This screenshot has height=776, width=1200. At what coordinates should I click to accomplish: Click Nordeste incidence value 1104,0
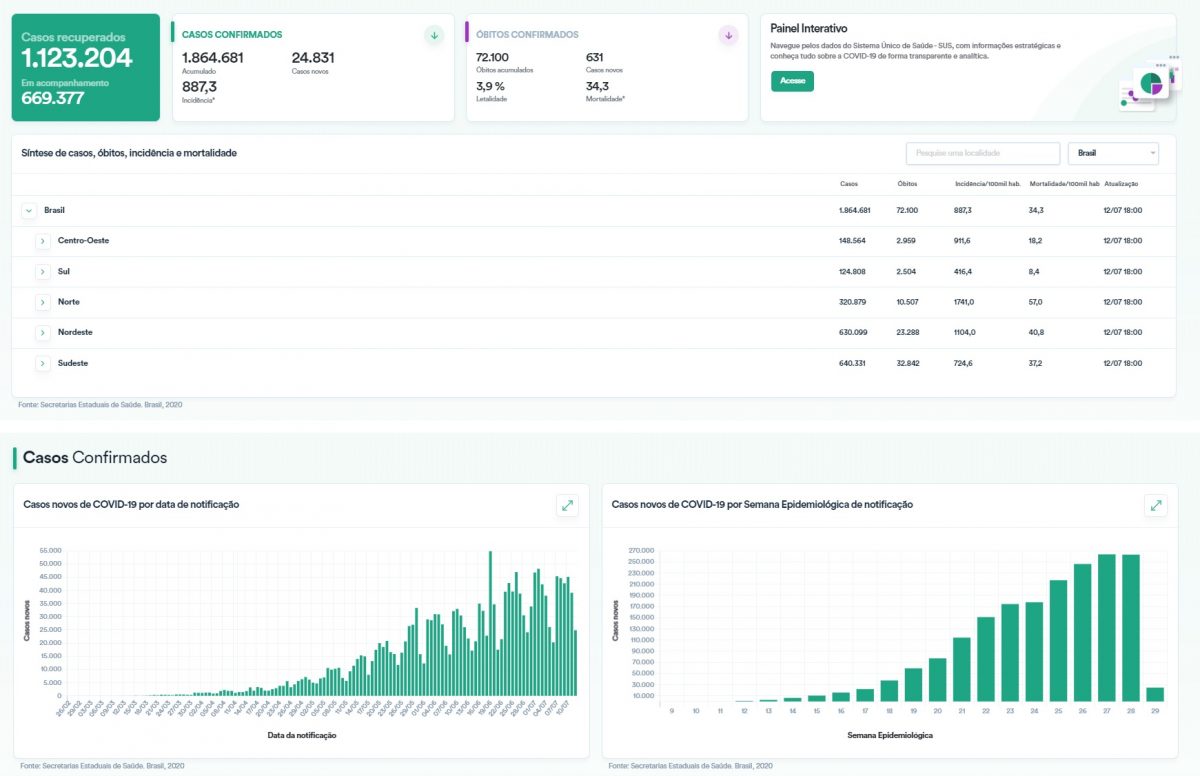click(965, 332)
